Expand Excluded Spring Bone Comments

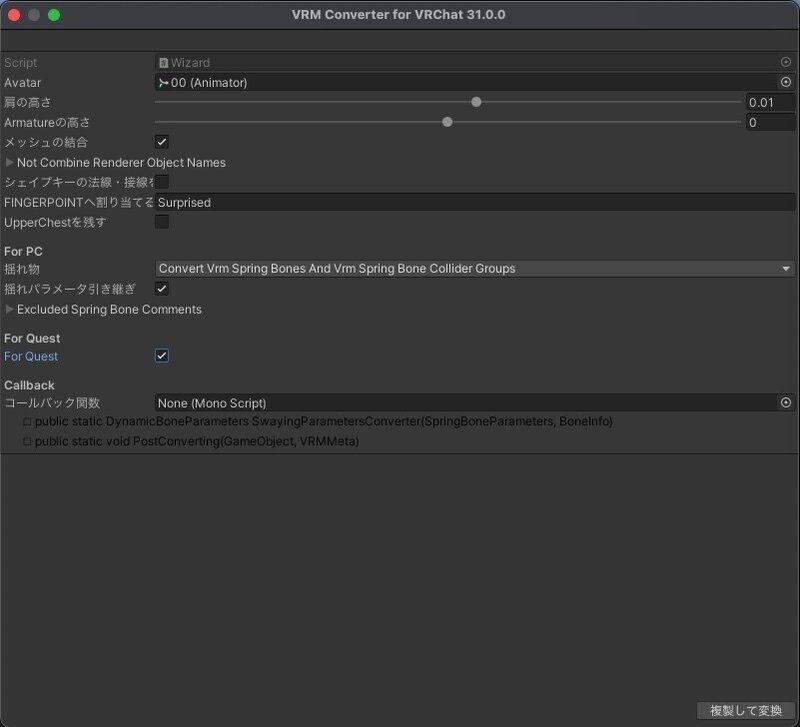pyautogui.click(x=9, y=309)
